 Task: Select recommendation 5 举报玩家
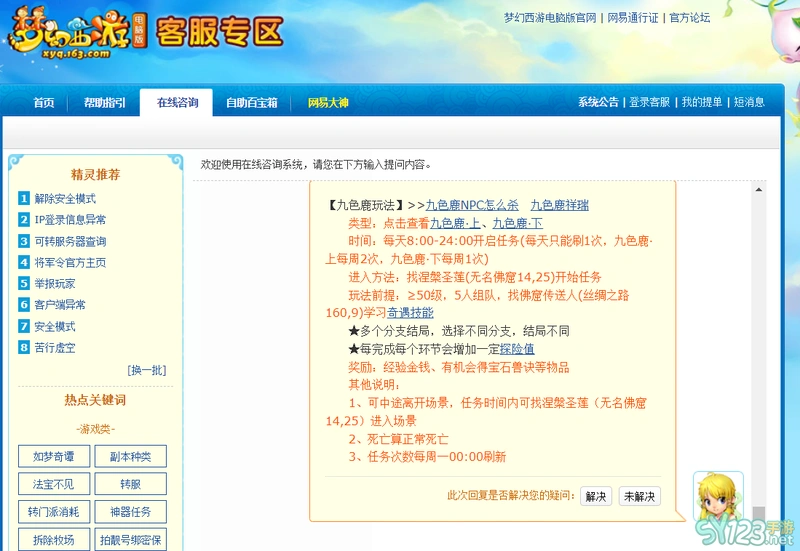coord(55,284)
